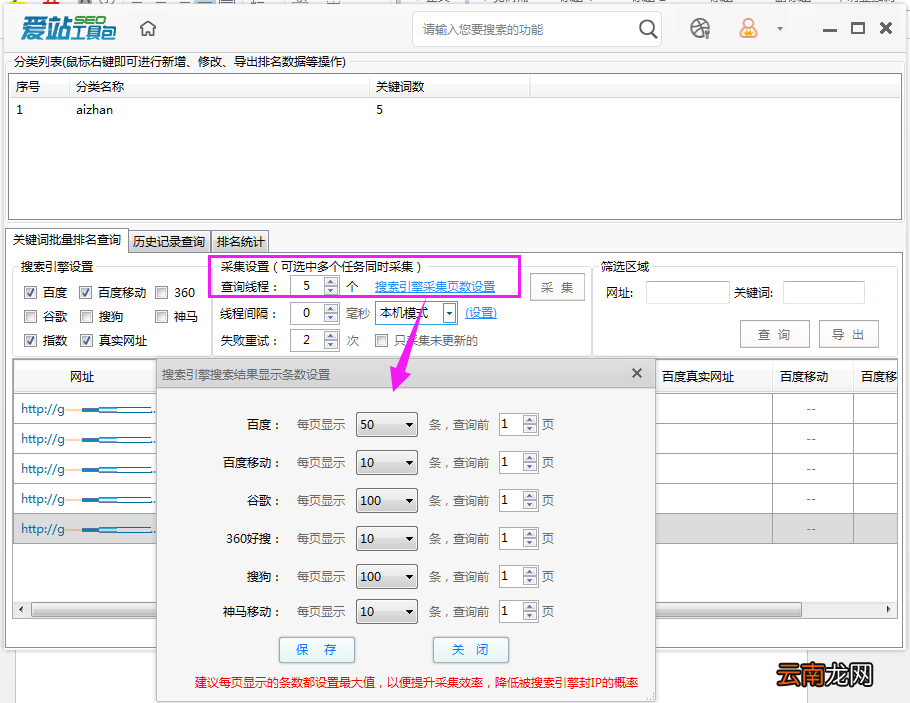Open the 百度 per-page count dropdown
910x703 pixels.
(387, 424)
